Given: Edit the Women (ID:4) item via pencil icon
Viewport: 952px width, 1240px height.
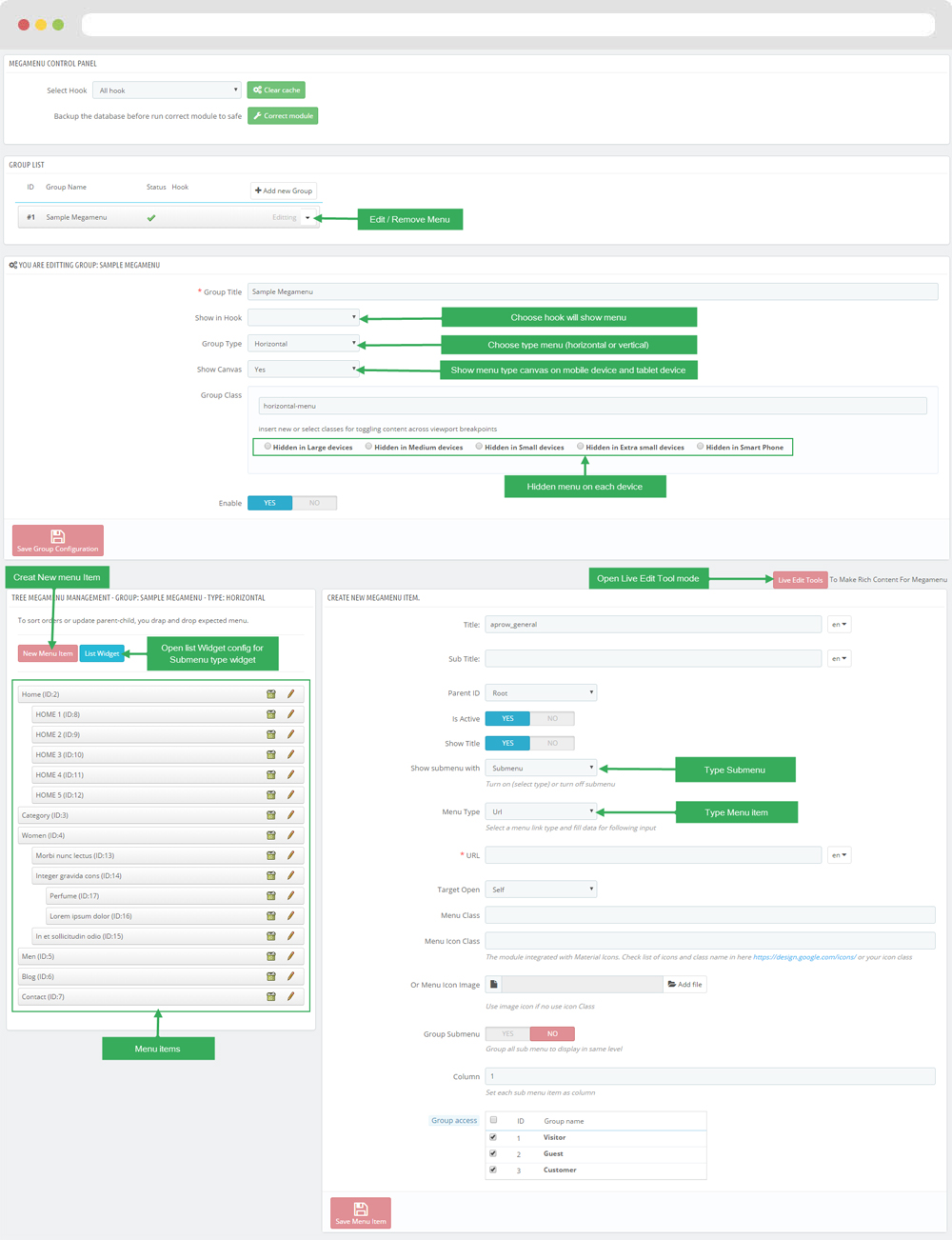Looking at the screenshot, I should click(291, 835).
